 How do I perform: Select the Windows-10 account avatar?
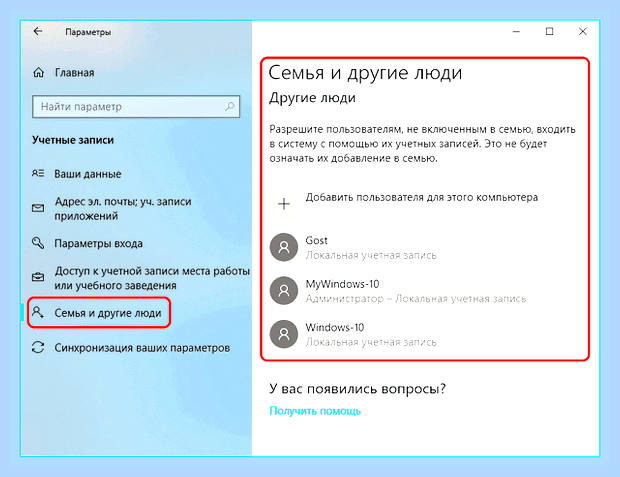click(x=284, y=334)
